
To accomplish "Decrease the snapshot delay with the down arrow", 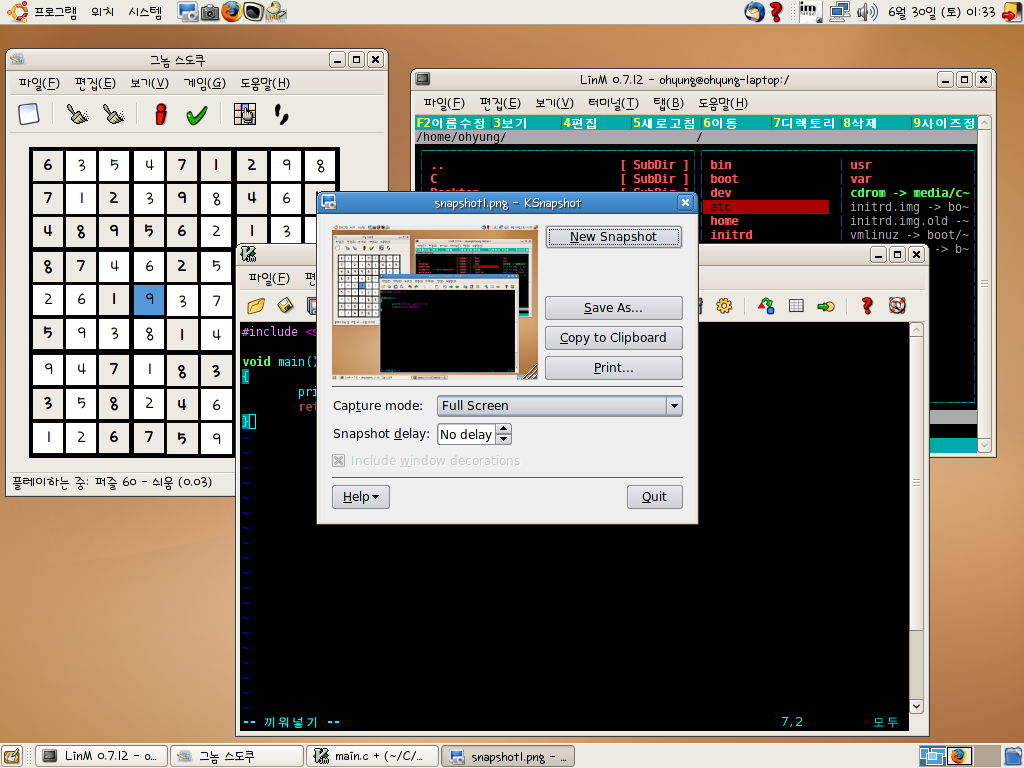I will coord(504,440).
